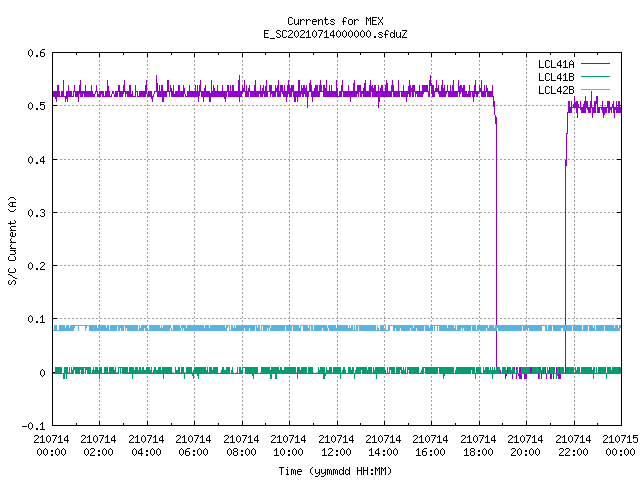Select the LCL41A legend label
Image resolution: width=640 pixels, height=480 pixels.
556,64
